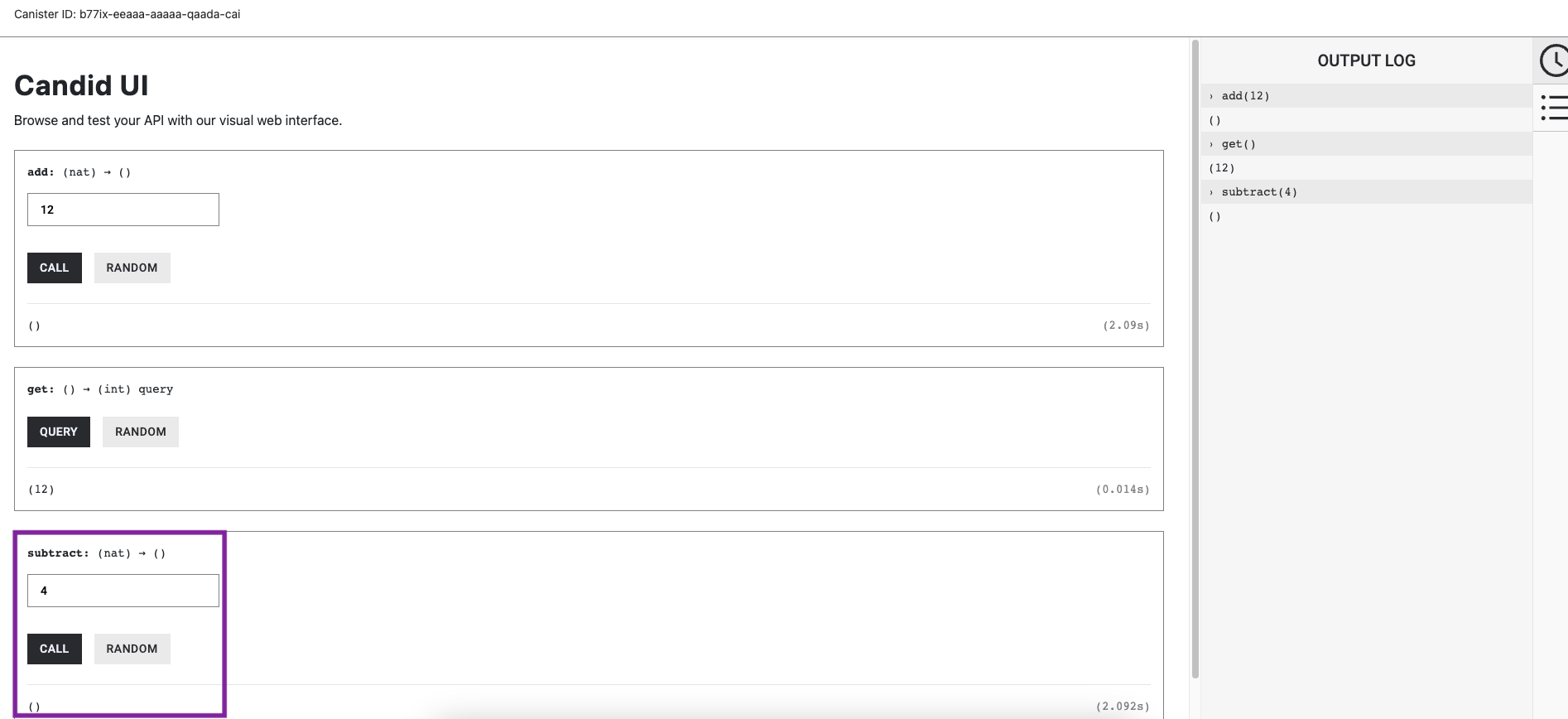The width and height of the screenshot is (1568, 719).
Task: Run QUERY on the get method
Action: 58,432
